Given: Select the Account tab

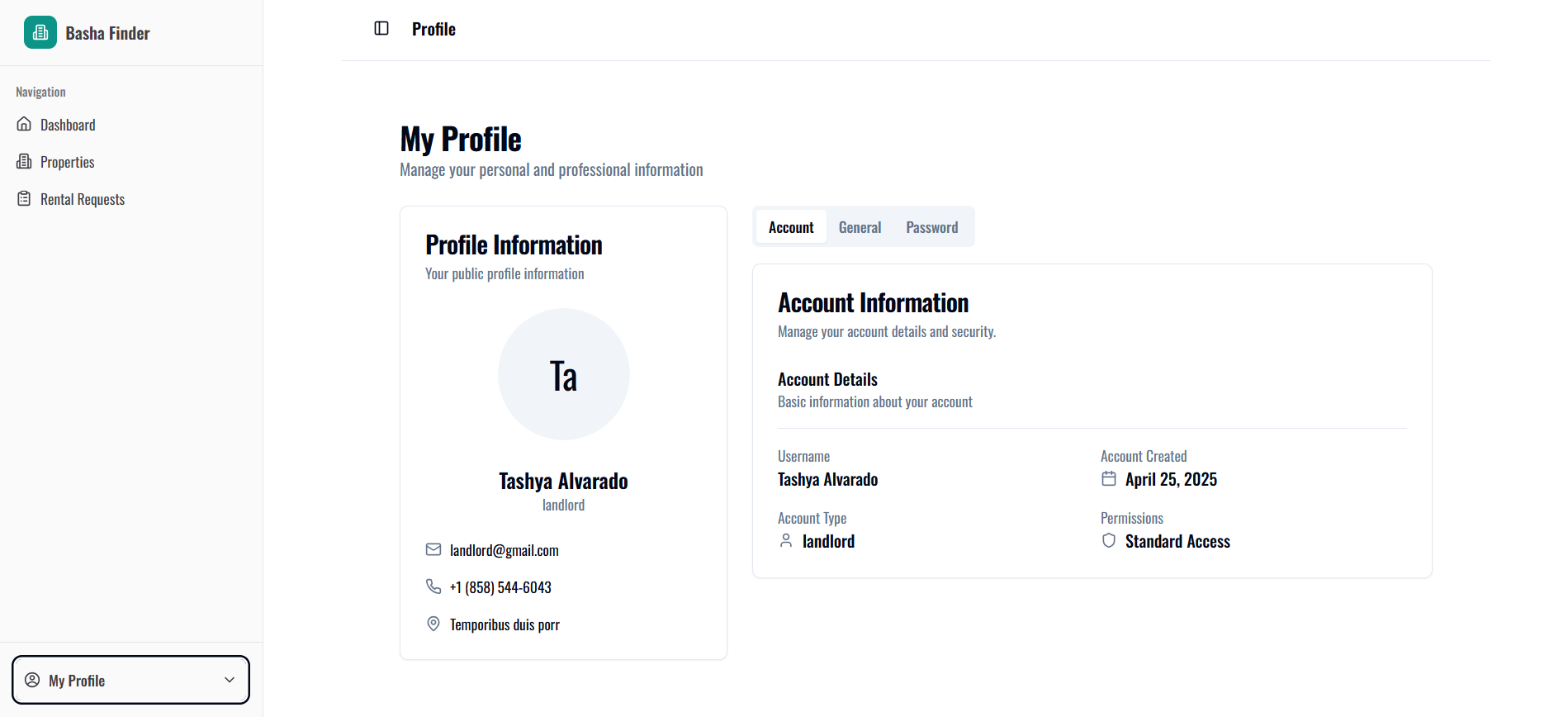Looking at the screenshot, I should pos(791,227).
